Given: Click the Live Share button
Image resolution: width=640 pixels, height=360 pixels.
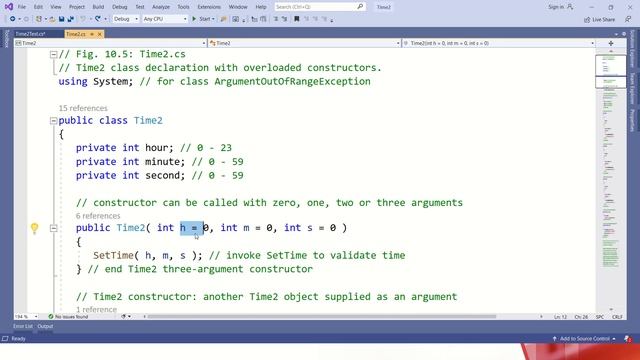Looking at the screenshot, I should (x=599, y=19).
